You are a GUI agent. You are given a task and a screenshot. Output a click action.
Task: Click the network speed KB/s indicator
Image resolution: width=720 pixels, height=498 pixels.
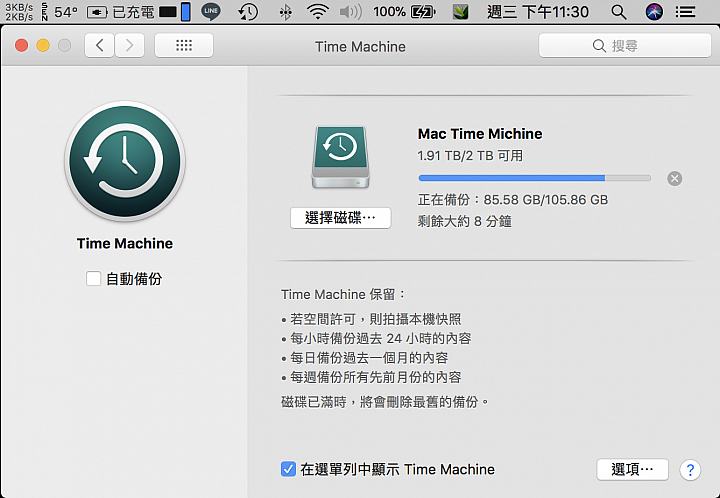click(19, 11)
